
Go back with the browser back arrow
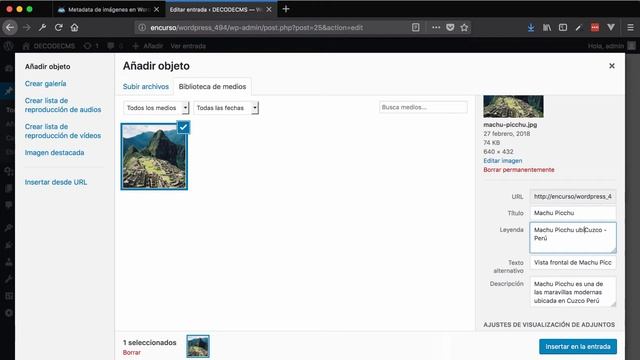pos(10,27)
